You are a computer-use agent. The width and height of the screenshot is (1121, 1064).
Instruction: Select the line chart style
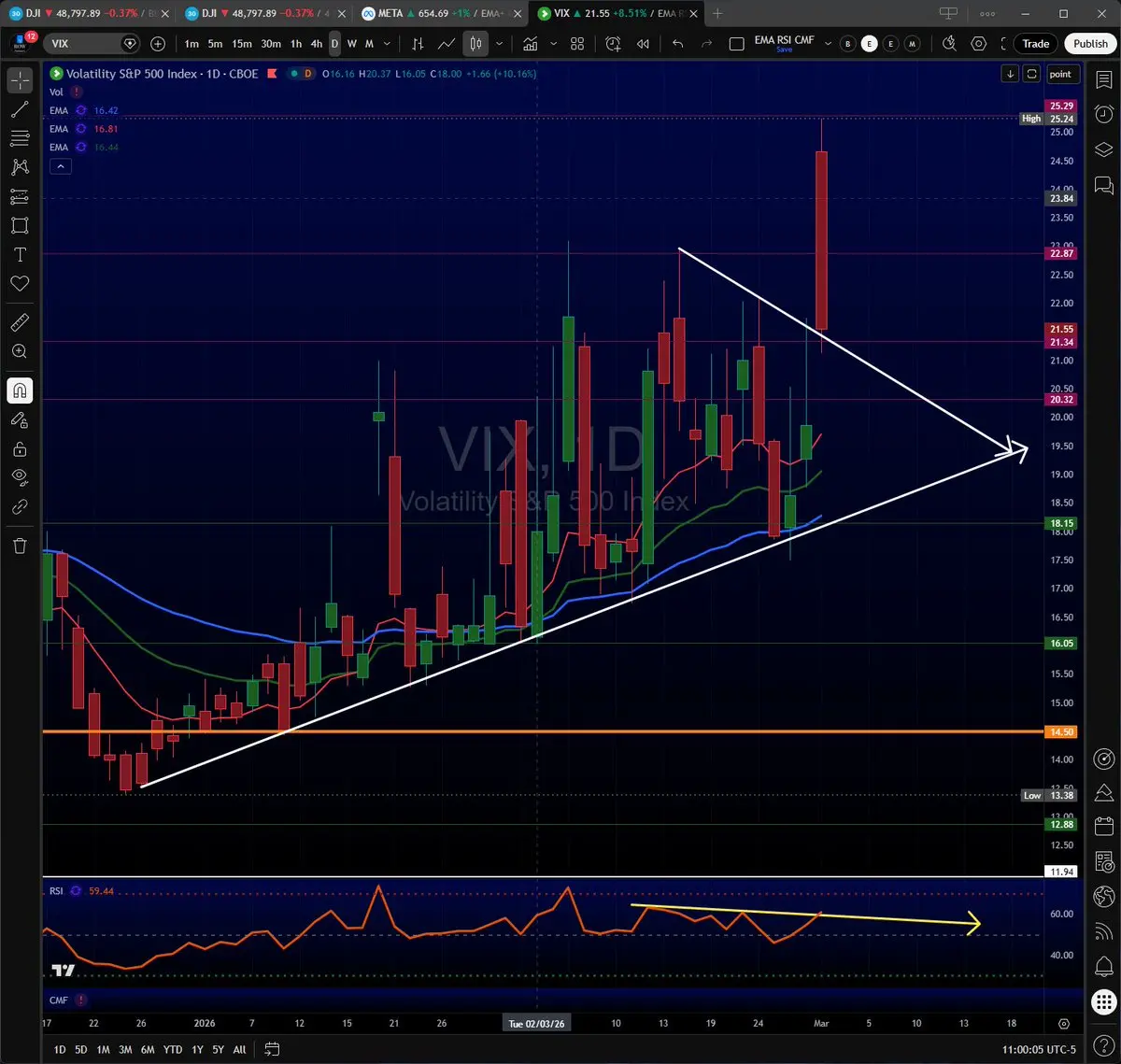(447, 44)
